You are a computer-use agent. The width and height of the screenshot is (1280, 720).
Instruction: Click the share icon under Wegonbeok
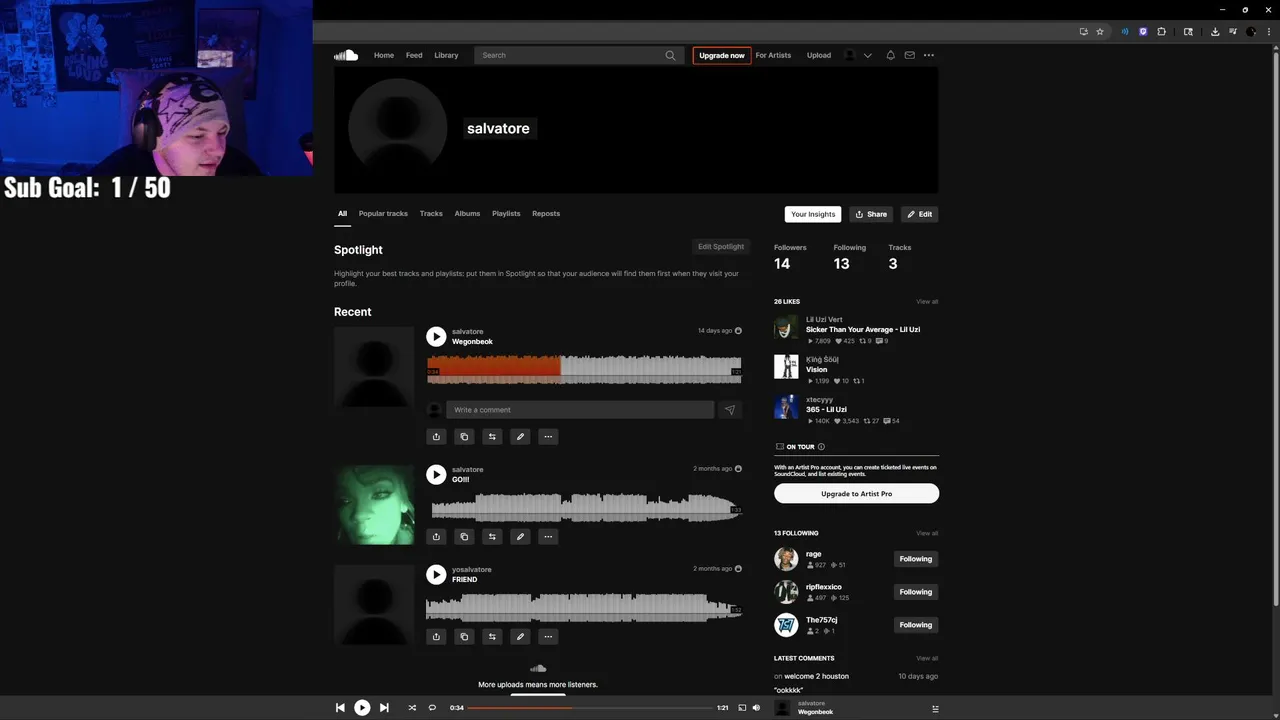click(436, 436)
